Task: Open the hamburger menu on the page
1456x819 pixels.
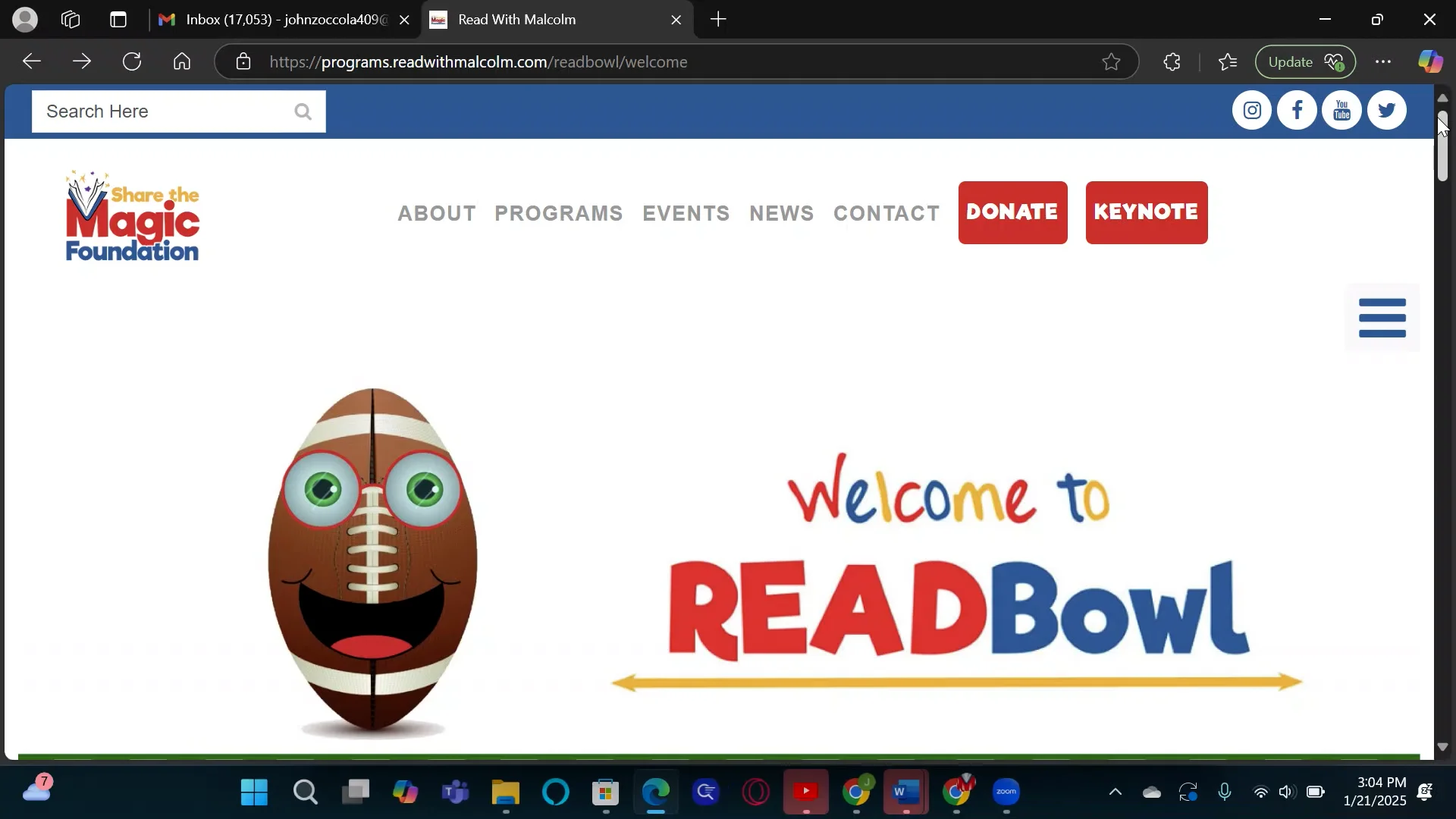Action: [x=1382, y=317]
